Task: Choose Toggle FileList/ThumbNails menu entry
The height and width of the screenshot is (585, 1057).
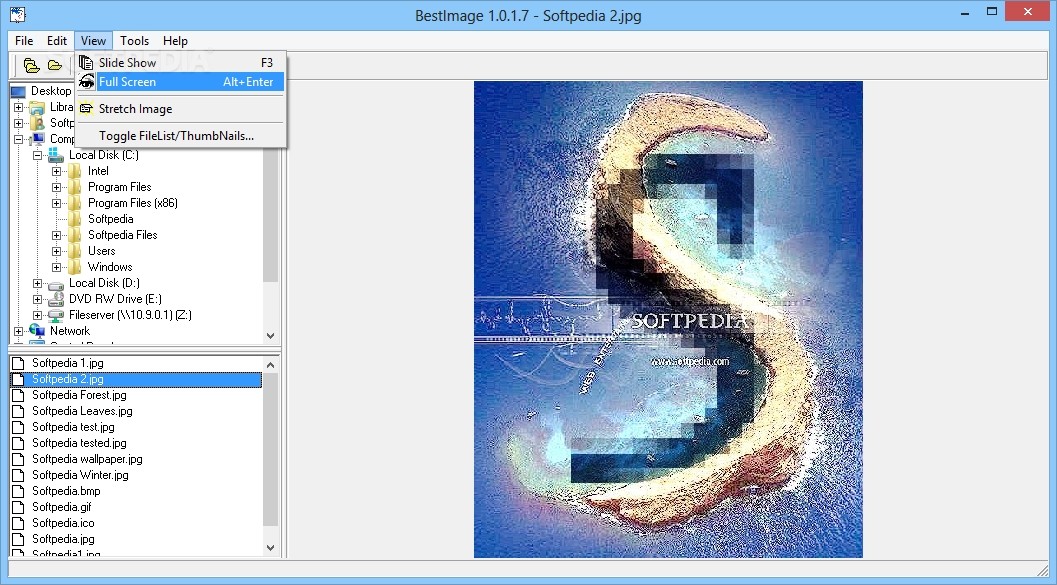Action: tap(181, 136)
